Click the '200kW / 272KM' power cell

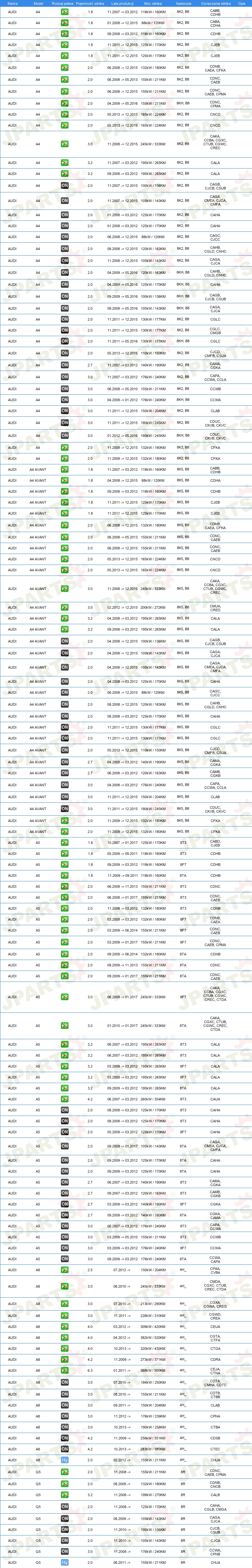(x=153, y=607)
